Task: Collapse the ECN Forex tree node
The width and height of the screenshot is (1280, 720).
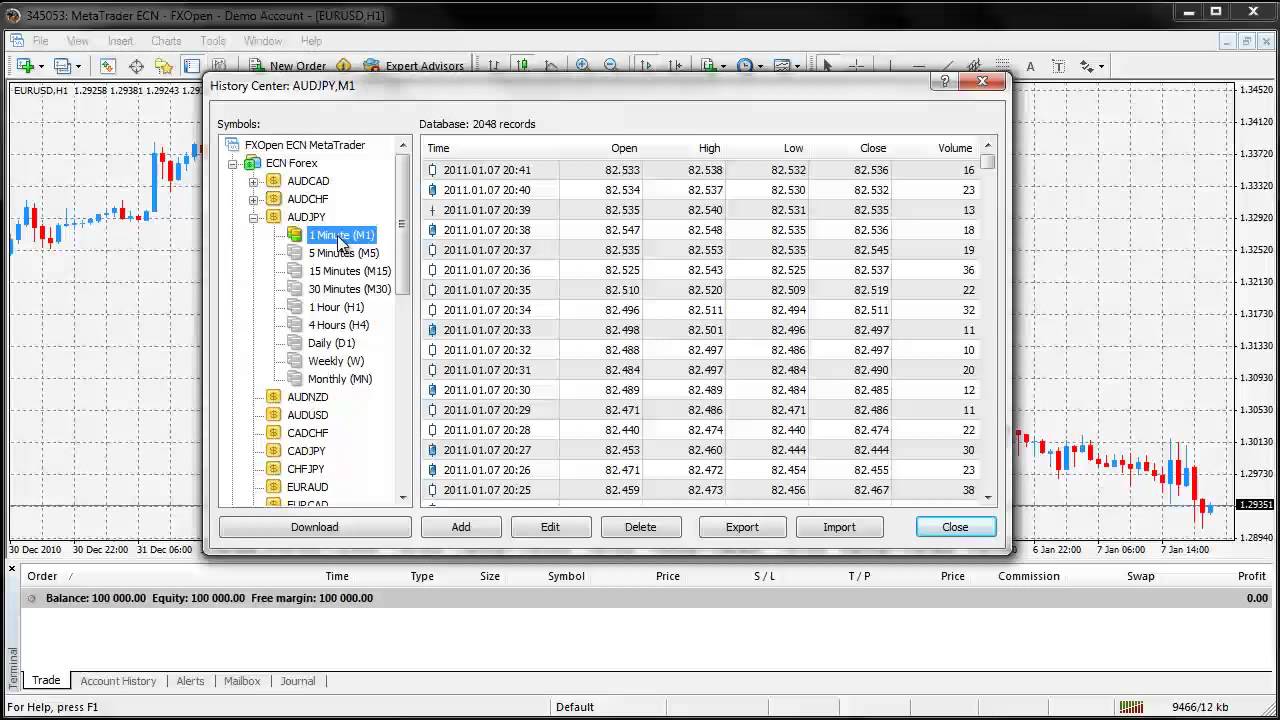Action: point(233,163)
